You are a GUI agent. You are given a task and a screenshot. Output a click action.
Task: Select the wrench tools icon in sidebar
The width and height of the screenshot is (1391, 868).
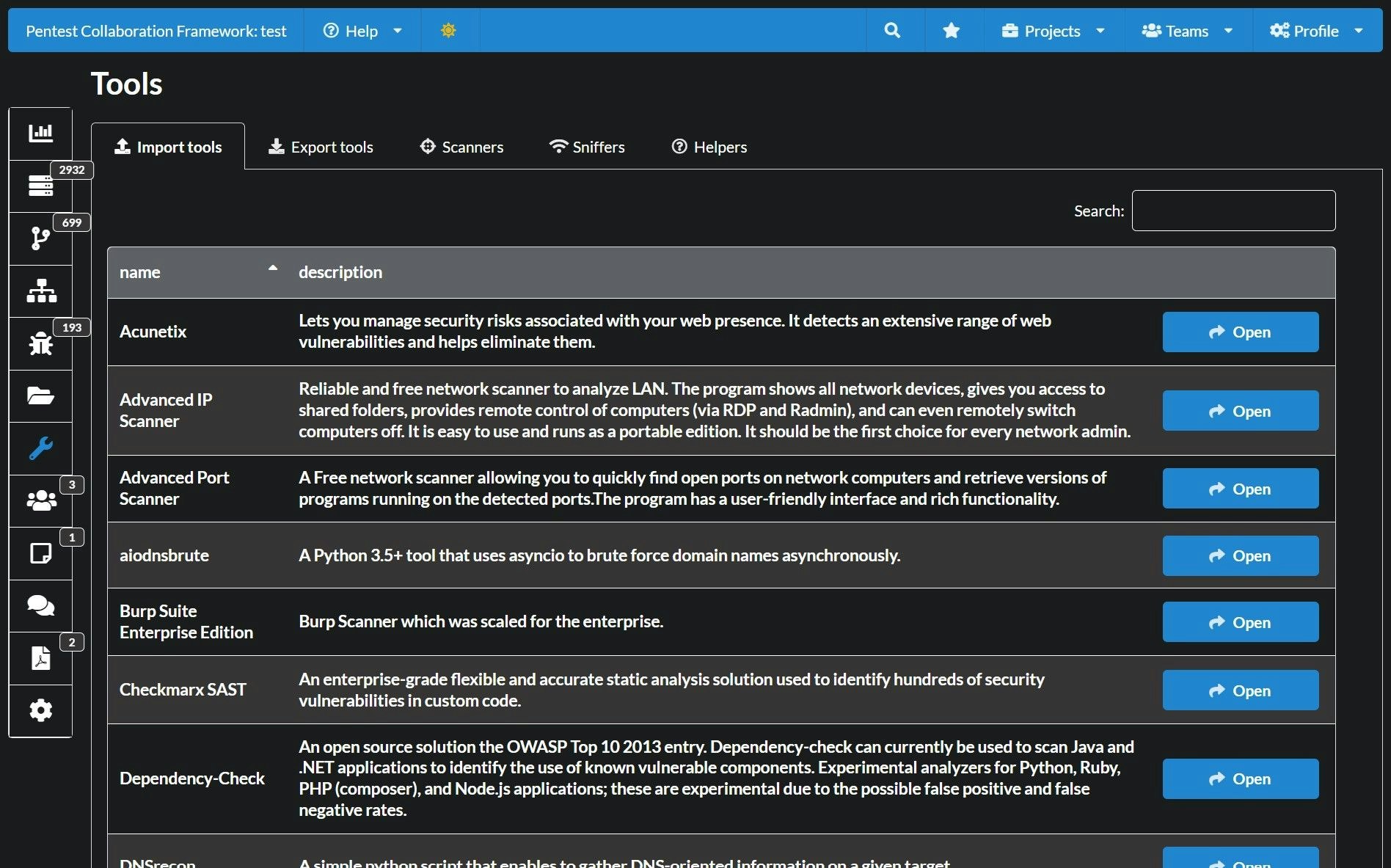(40, 448)
